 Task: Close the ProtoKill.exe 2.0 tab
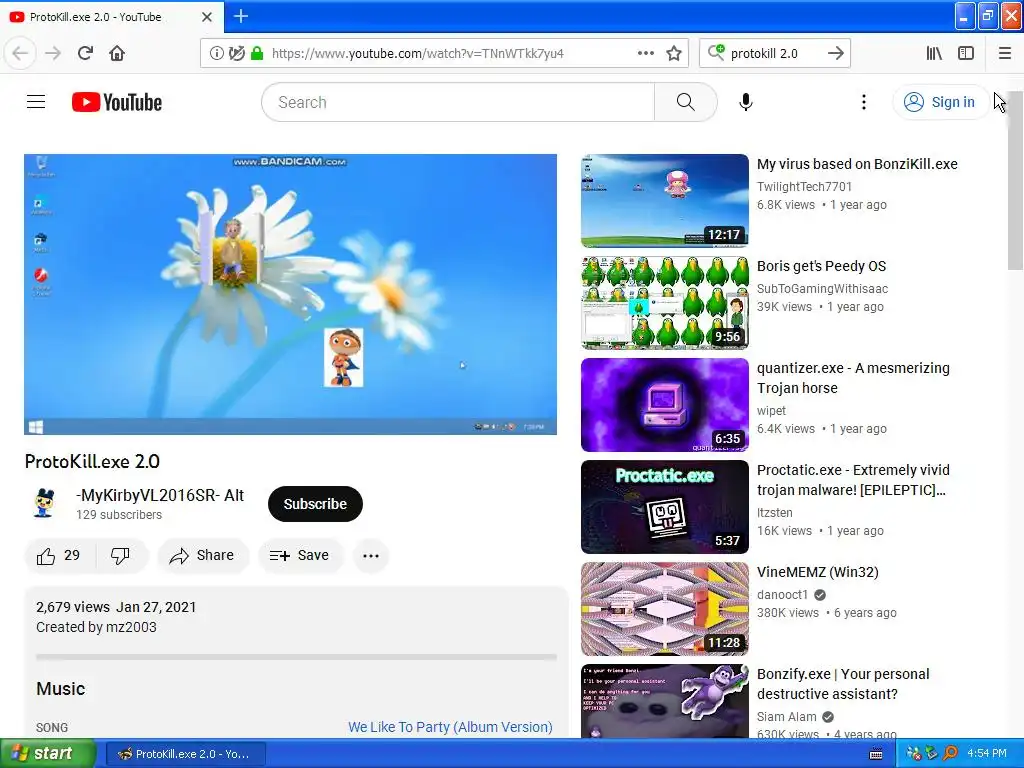pos(206,17)
